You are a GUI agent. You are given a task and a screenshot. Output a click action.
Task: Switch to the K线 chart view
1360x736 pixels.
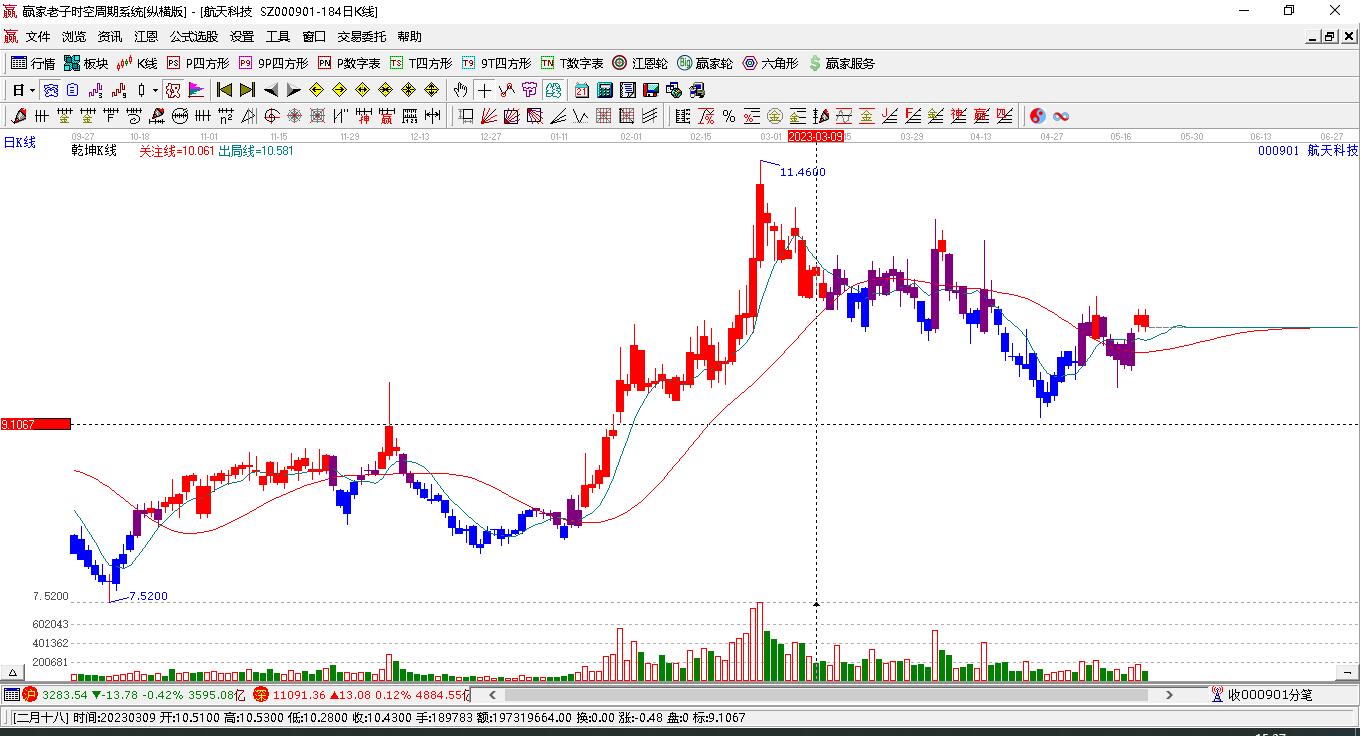pos(137,63)
